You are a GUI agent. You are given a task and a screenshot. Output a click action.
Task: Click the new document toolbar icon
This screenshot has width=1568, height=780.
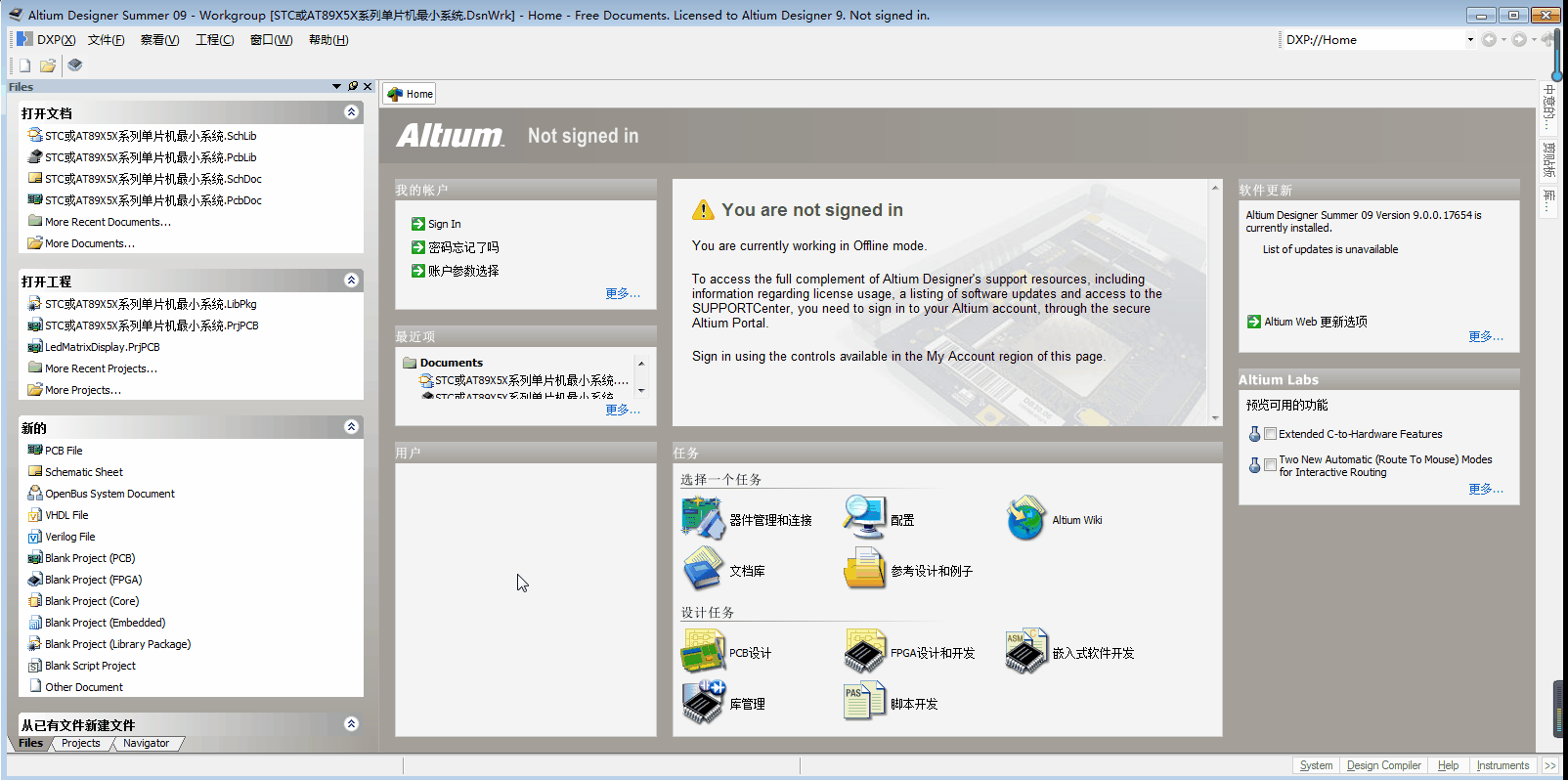point(25,65)
